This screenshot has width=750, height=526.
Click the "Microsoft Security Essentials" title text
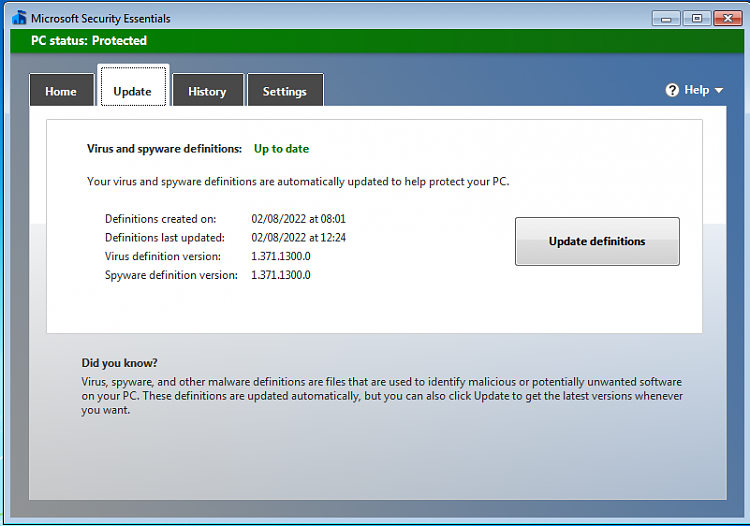pos(100,19)
